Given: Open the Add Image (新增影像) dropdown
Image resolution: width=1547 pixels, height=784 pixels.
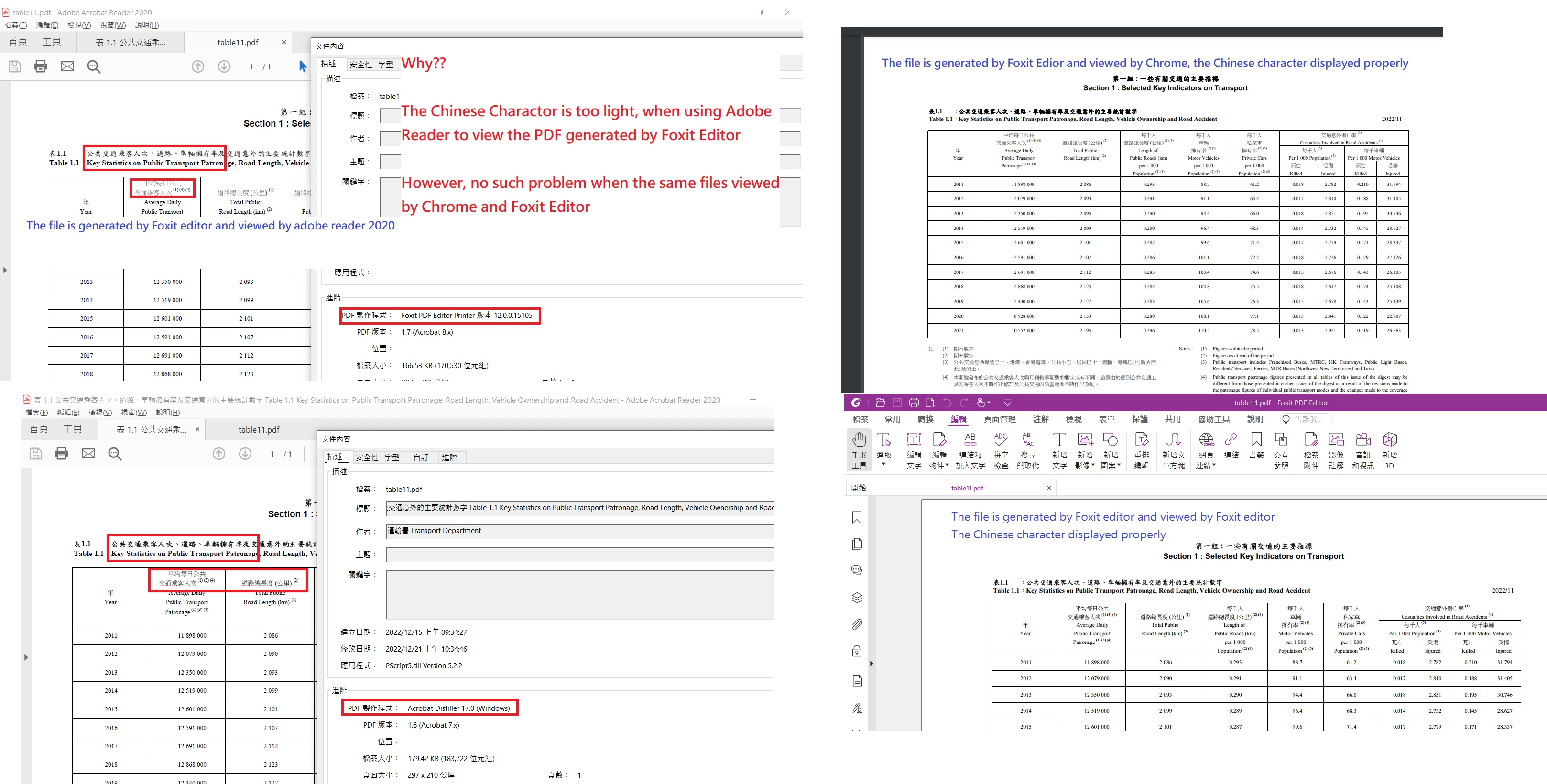Looking at the screenshot, I should 1092,465.
